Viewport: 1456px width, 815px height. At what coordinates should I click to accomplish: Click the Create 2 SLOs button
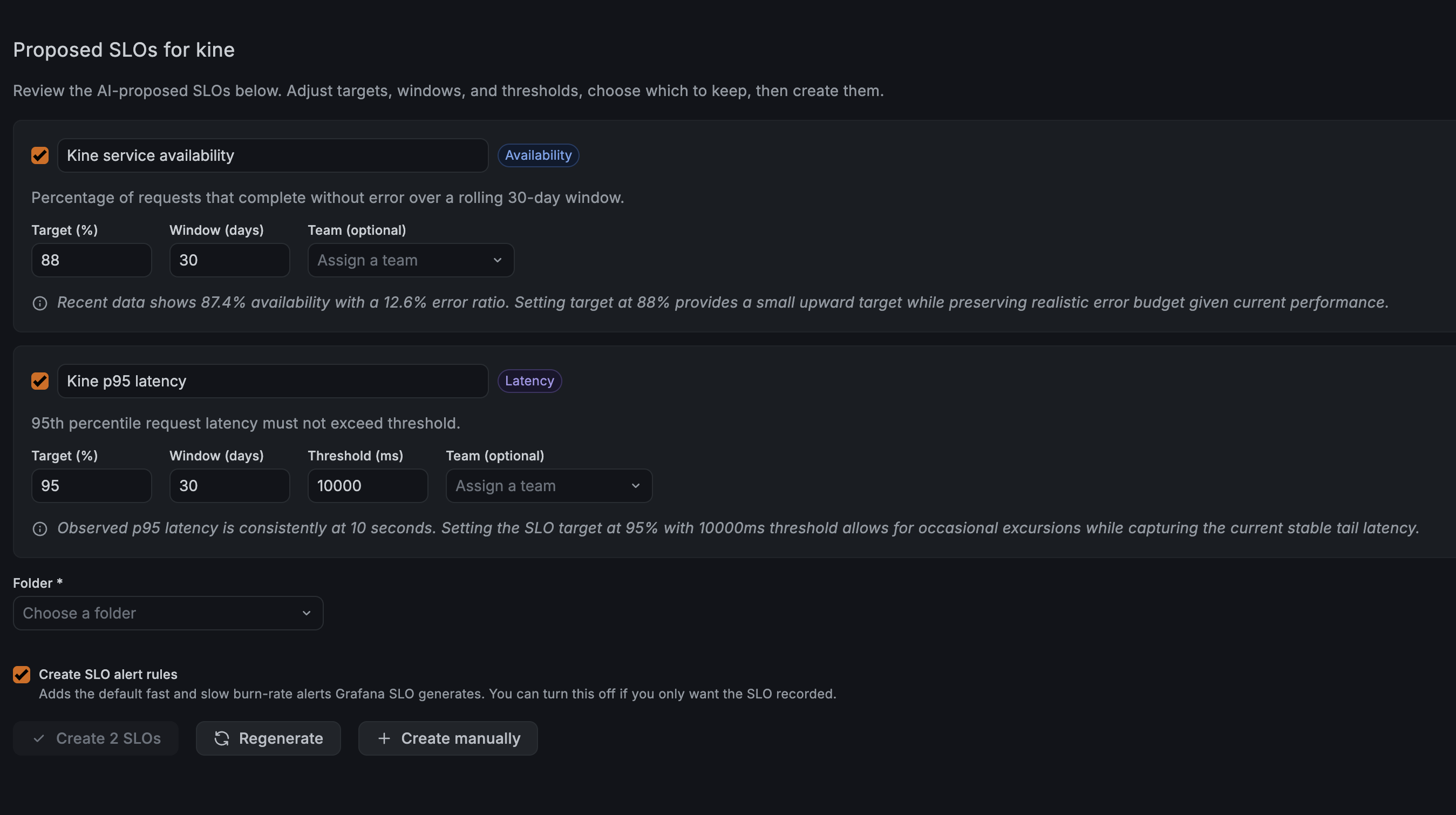(96, 738)
